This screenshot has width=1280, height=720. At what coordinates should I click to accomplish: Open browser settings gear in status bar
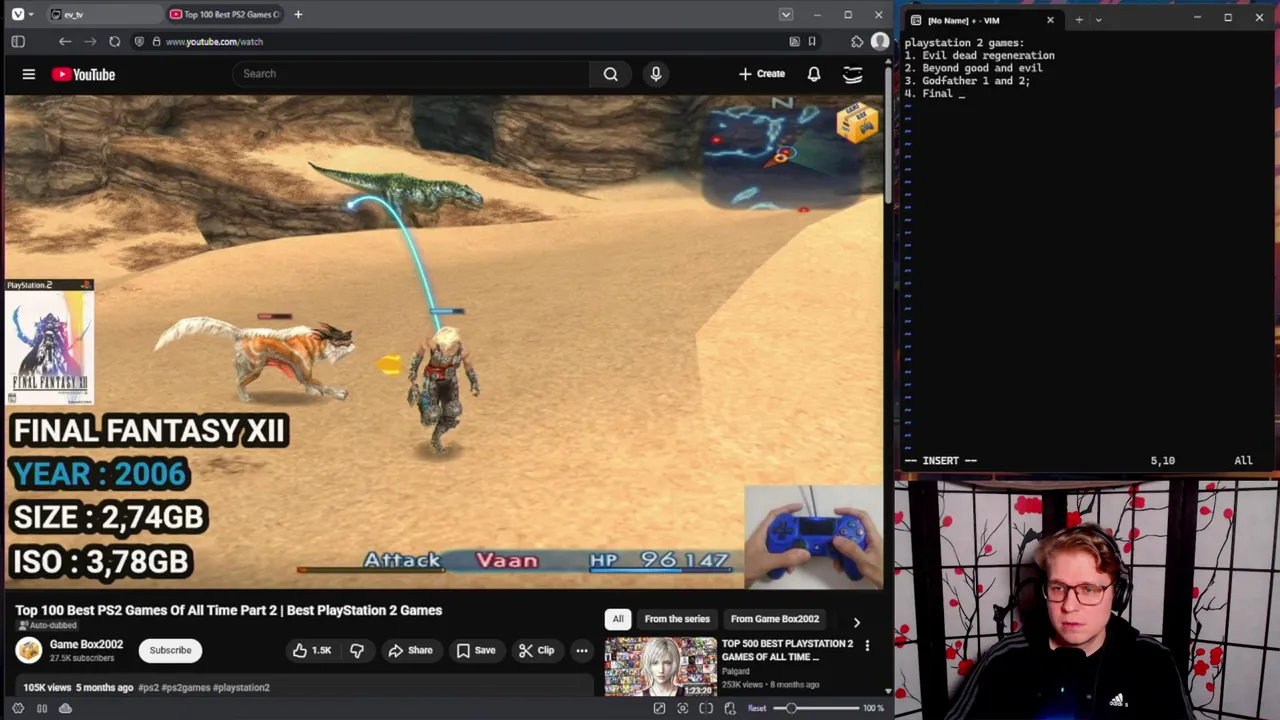[18, 708]
